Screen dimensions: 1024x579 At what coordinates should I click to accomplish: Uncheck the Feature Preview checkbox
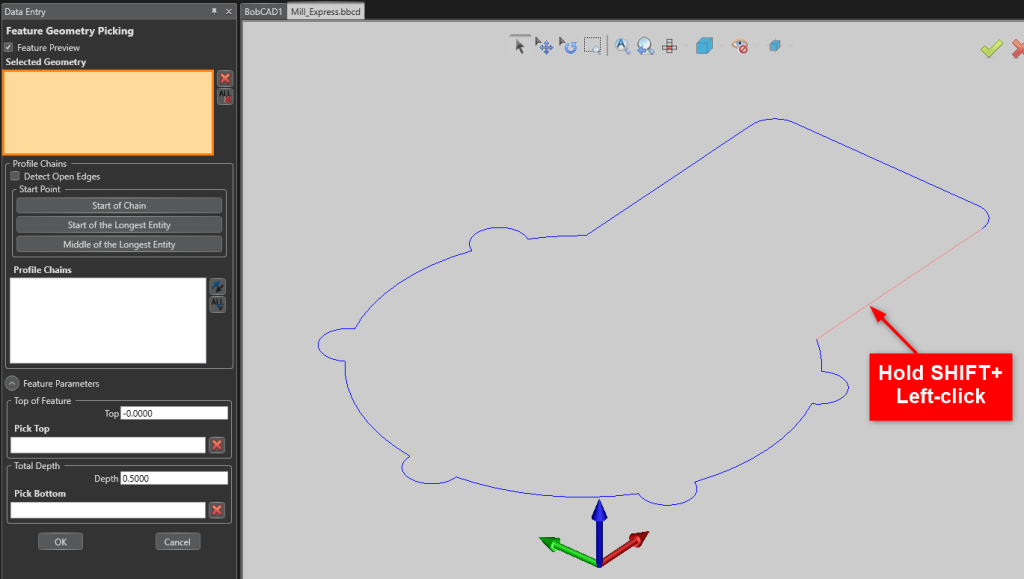[x=10, y=47]
